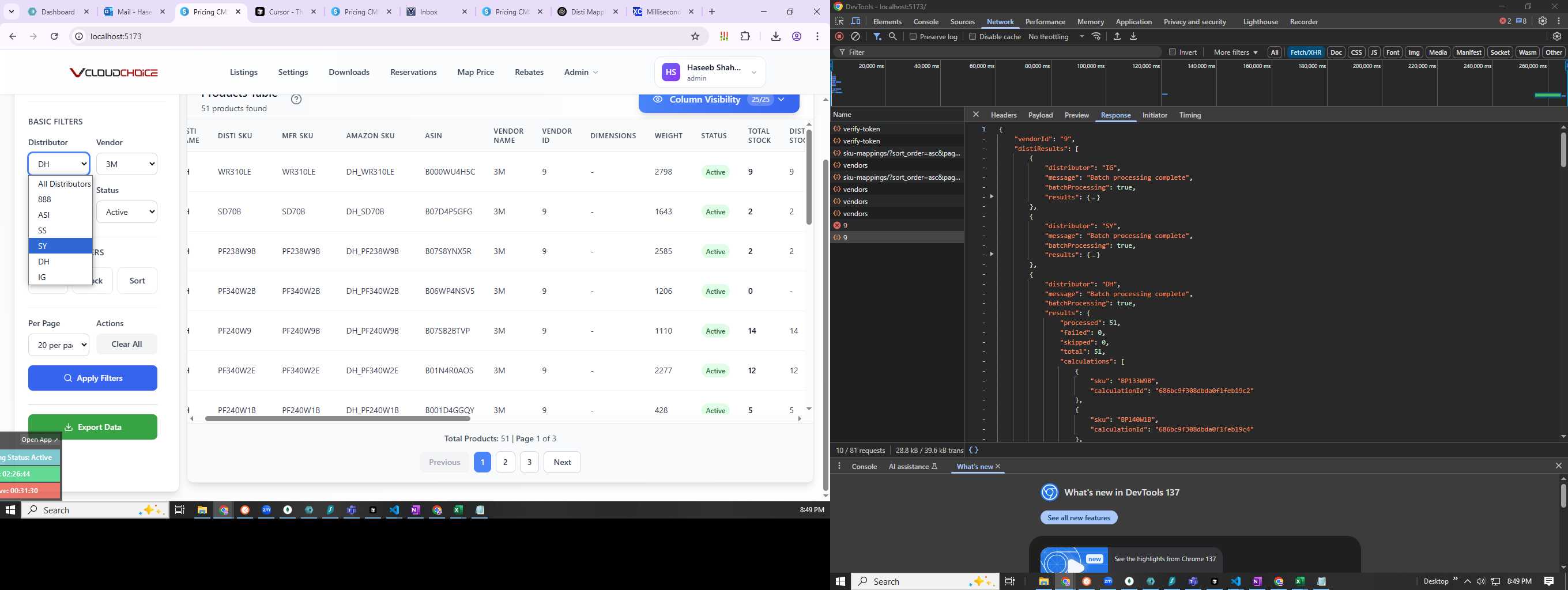The image size is (1568, 590).
Task: Toggle the Socket request type filter
Action: click(1500, 52)
